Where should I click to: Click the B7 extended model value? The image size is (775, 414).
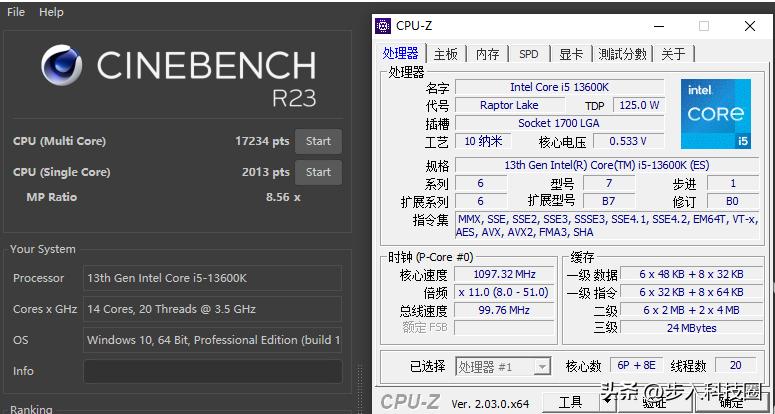pos(608,201)
